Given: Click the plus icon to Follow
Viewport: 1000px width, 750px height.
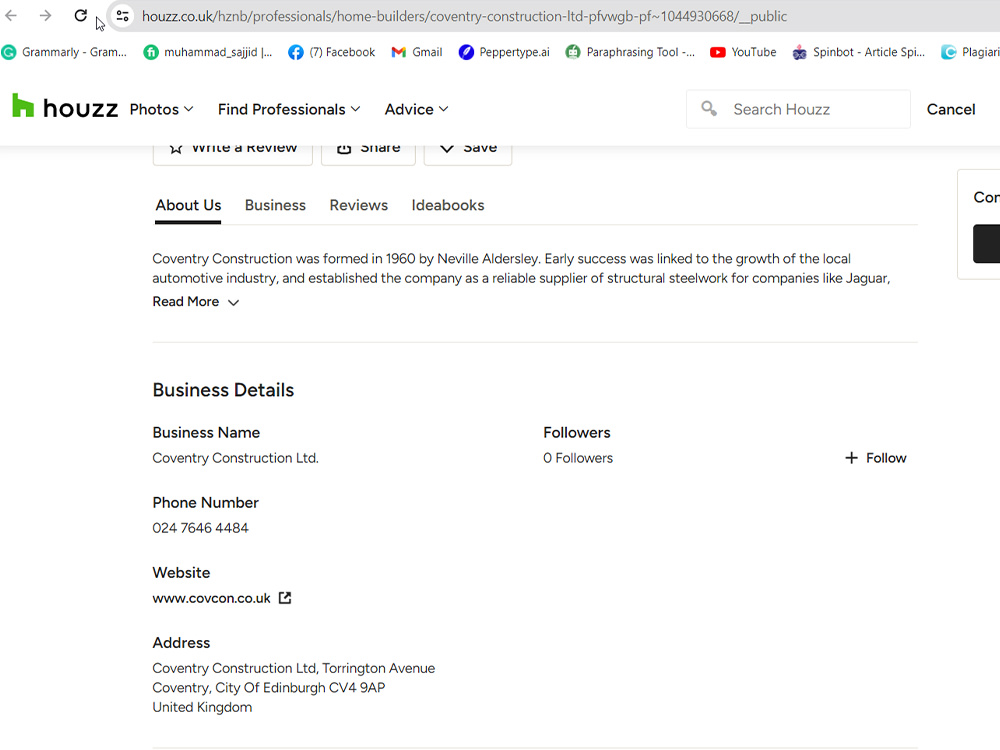Looking at the screenshot, I should coord(851,458).
